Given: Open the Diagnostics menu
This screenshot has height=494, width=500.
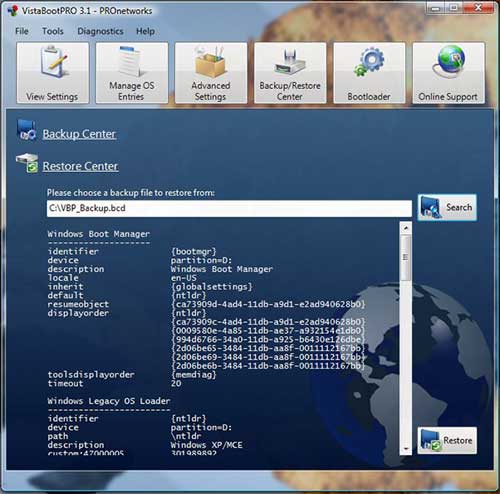Looking at the screenshot, I should coord(100,31).
